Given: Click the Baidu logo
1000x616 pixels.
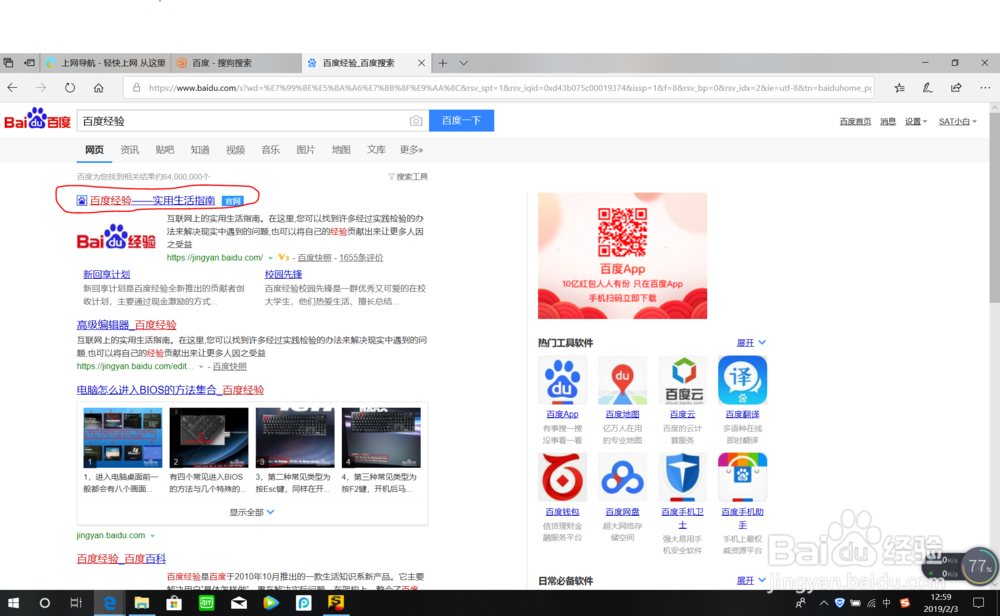Looking at the screenshot, I should pos(38,119).
